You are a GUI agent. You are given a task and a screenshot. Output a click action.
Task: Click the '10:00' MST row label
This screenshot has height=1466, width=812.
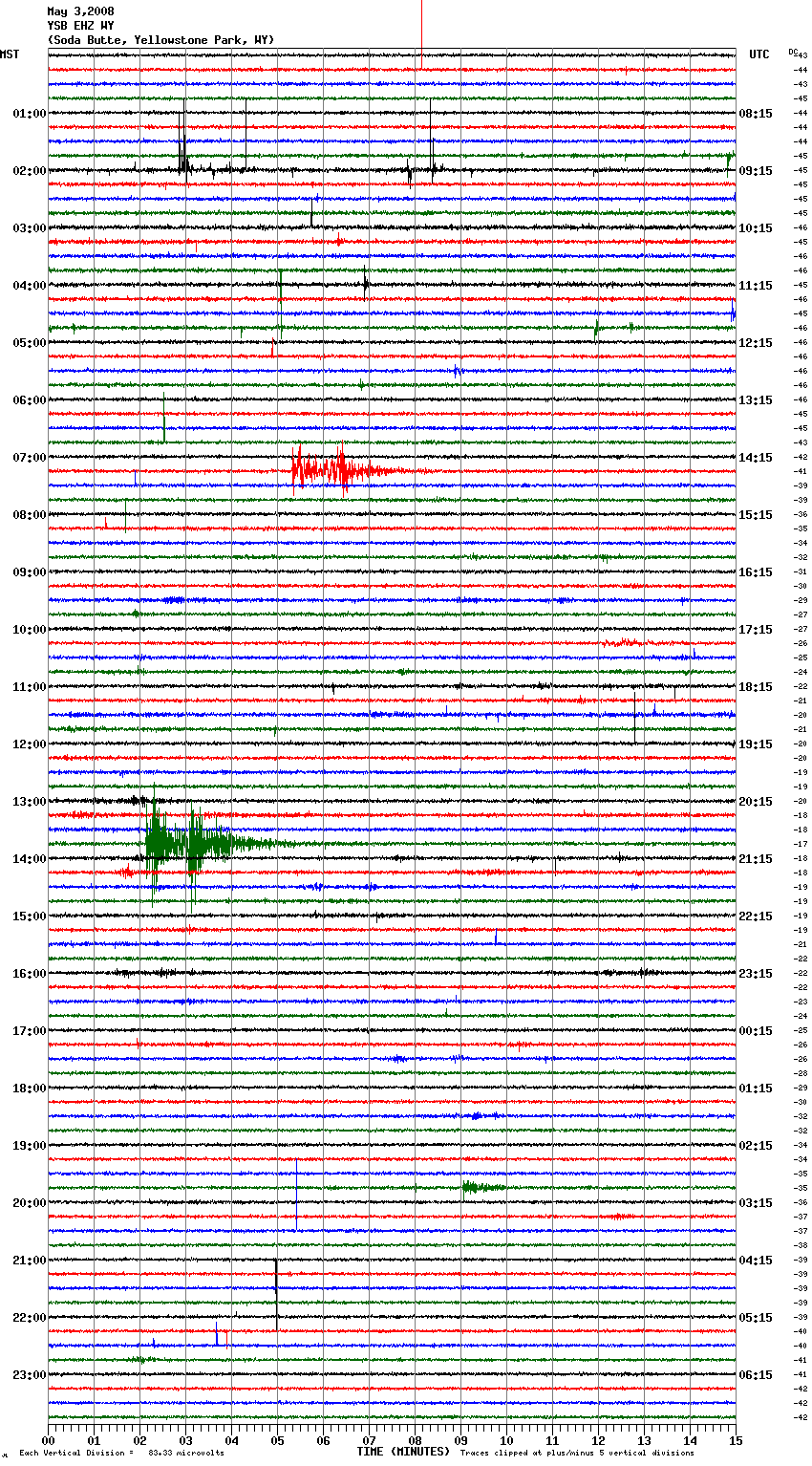tap(30, 630)
